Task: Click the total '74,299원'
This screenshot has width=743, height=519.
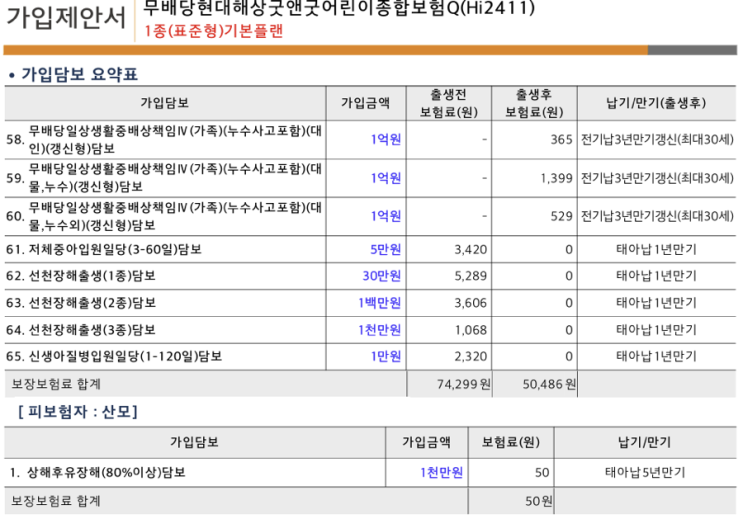Action: tap(463, 384)
